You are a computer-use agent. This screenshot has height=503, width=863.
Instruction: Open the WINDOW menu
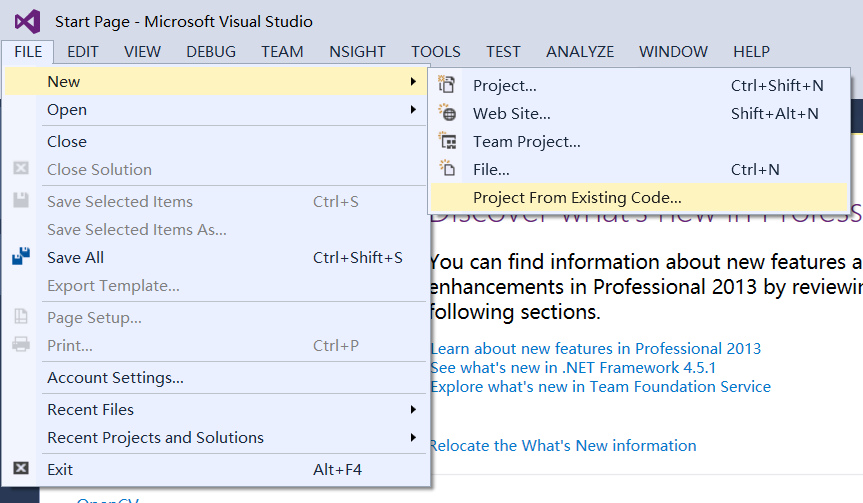[673, 52]
